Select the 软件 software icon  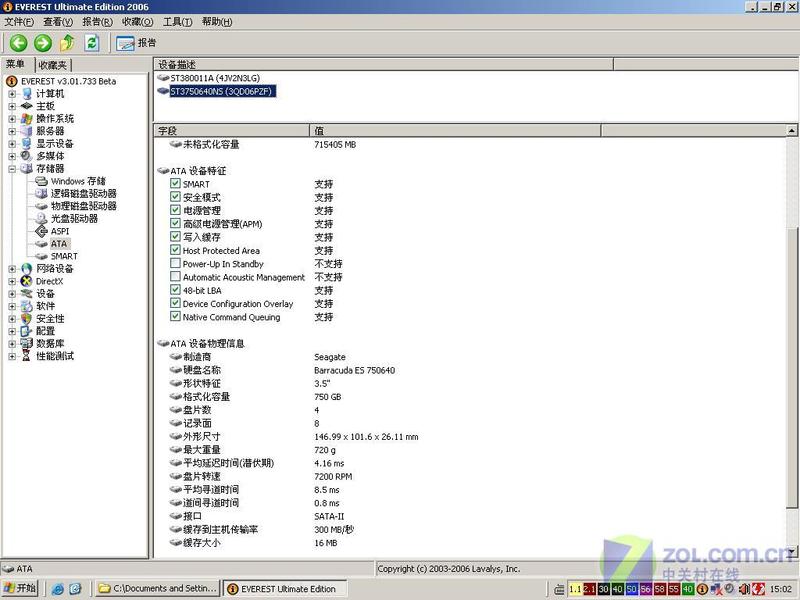pos(27,306)
